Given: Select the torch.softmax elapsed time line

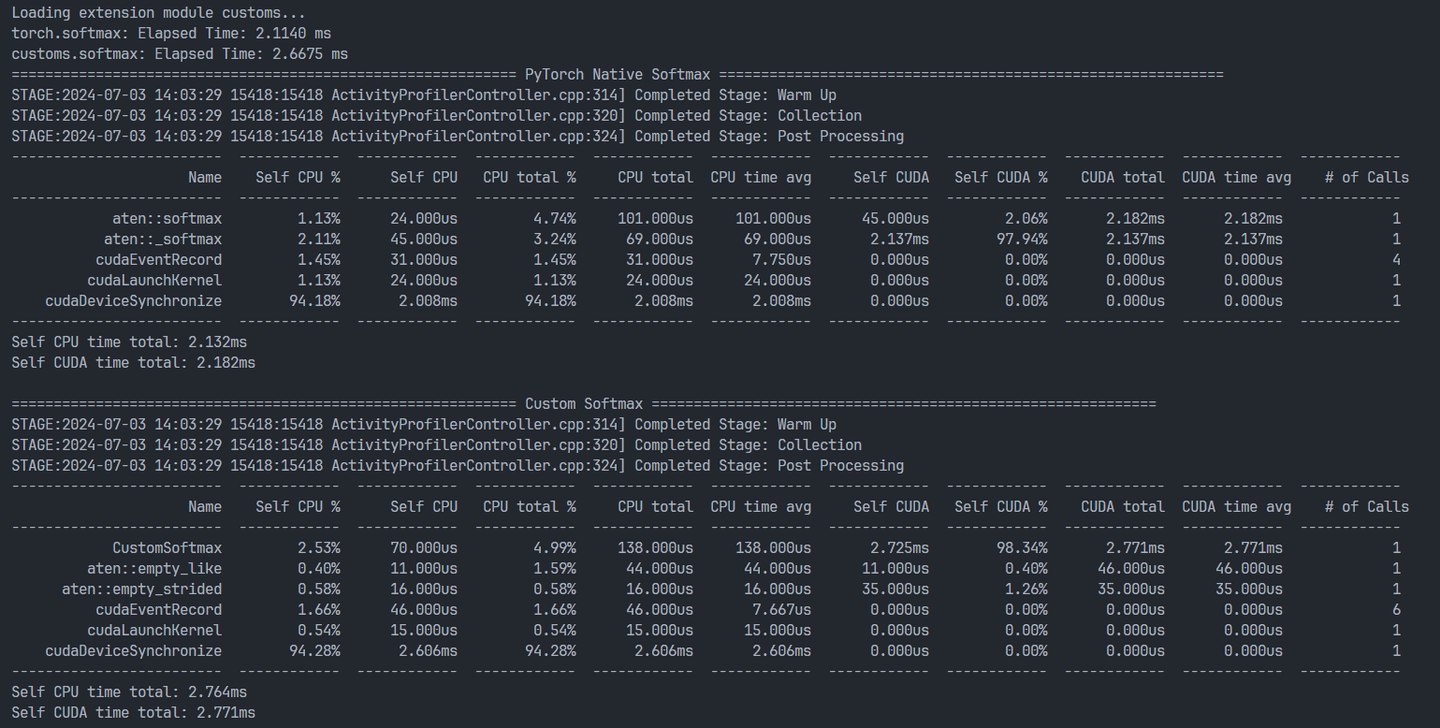Looking at the screenshot, I should coord(171,33).
